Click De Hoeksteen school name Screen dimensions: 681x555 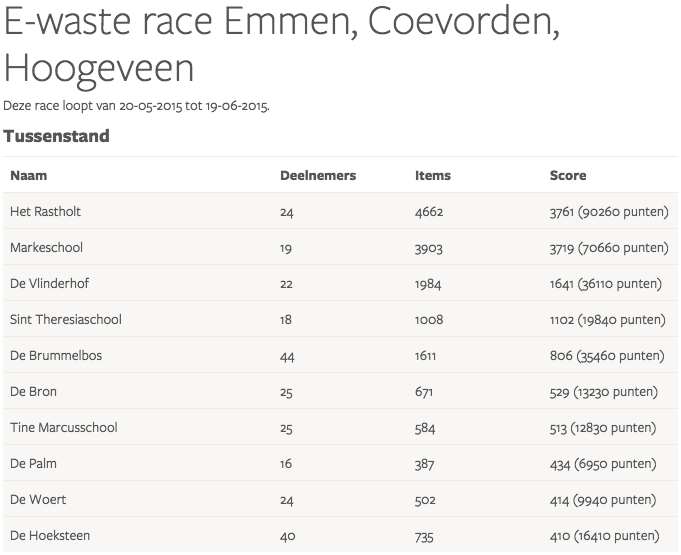[50, 536]
